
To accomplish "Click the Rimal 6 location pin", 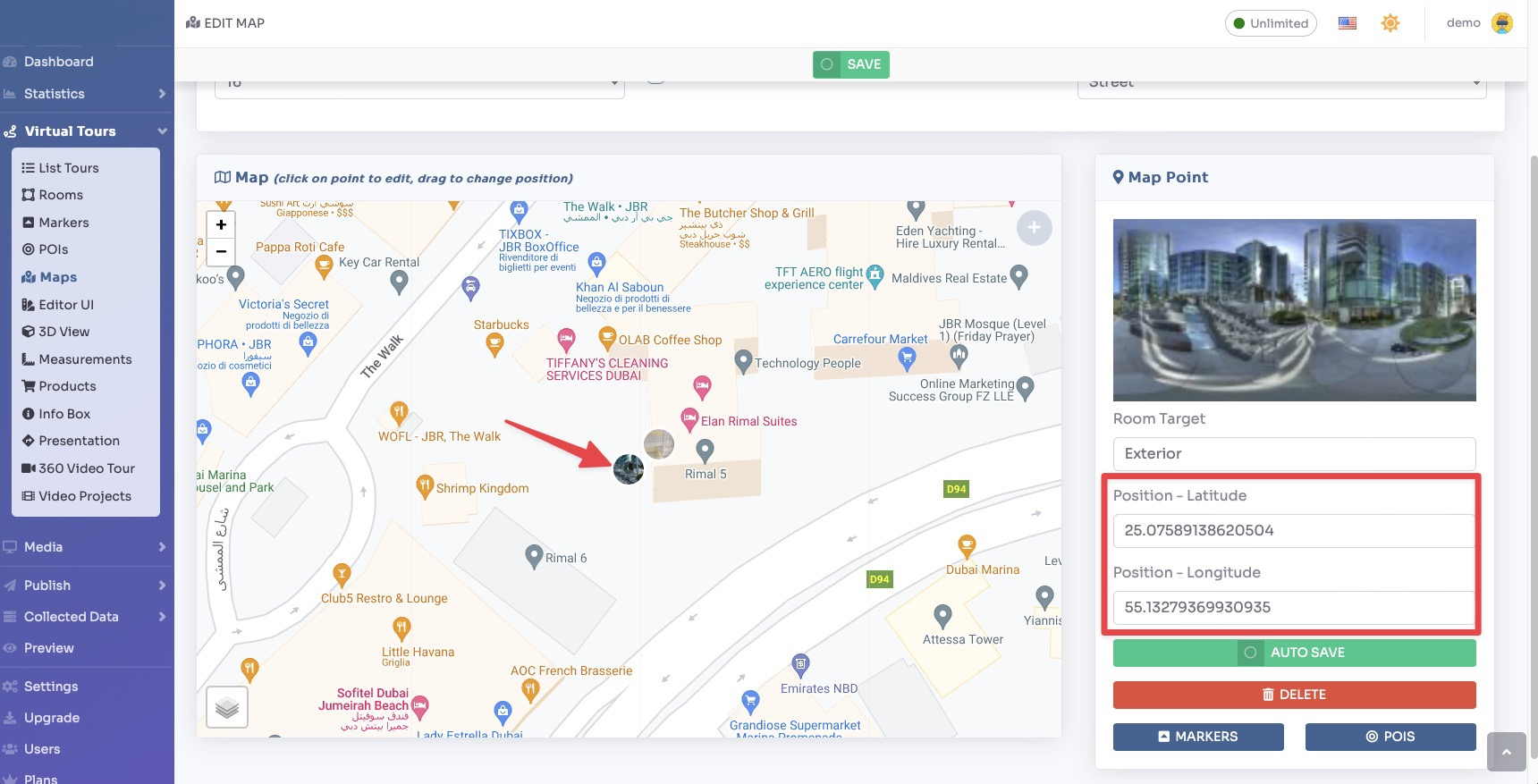I will 534,557.
